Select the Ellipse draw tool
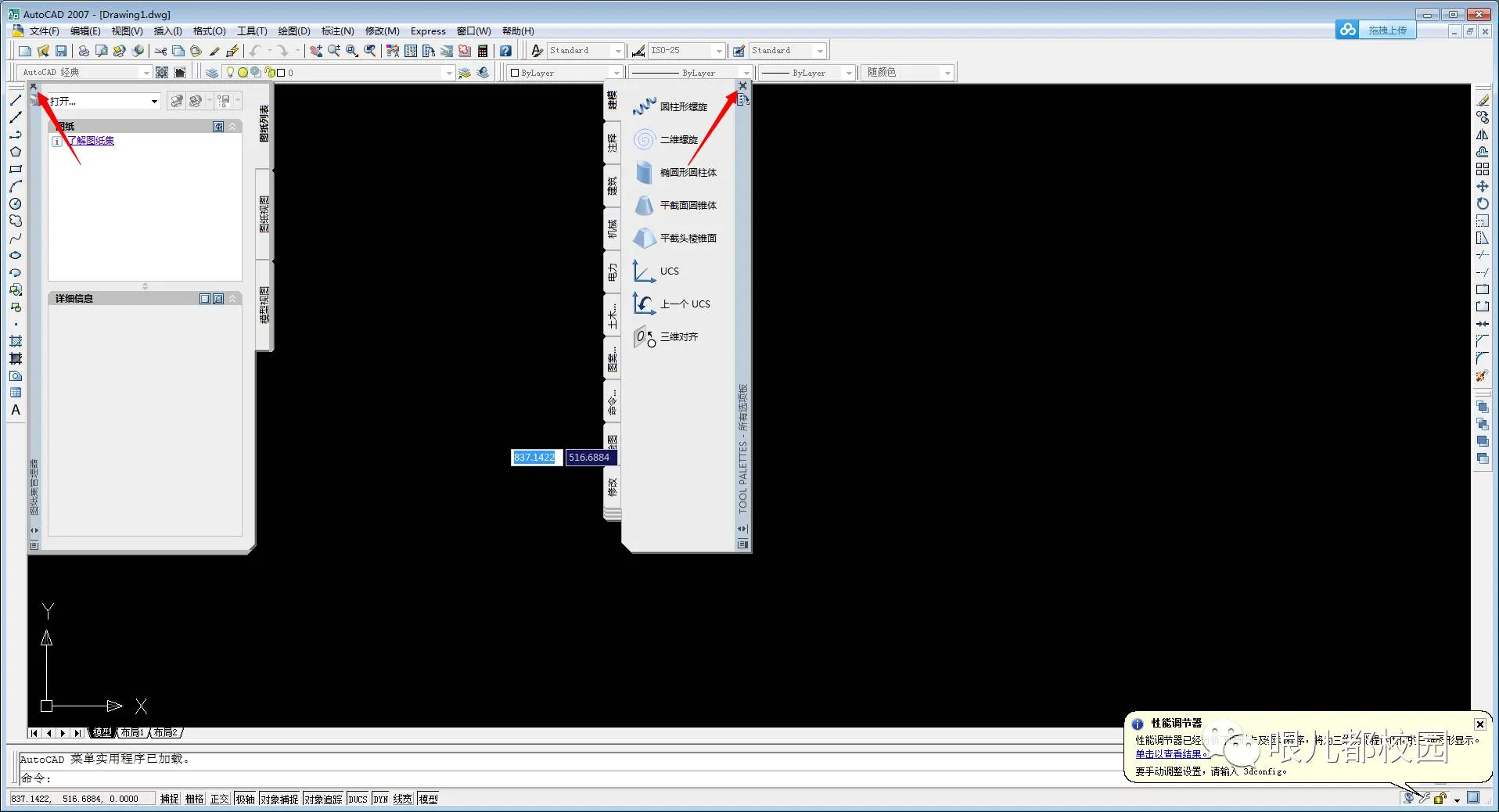 tap(16, 255)
